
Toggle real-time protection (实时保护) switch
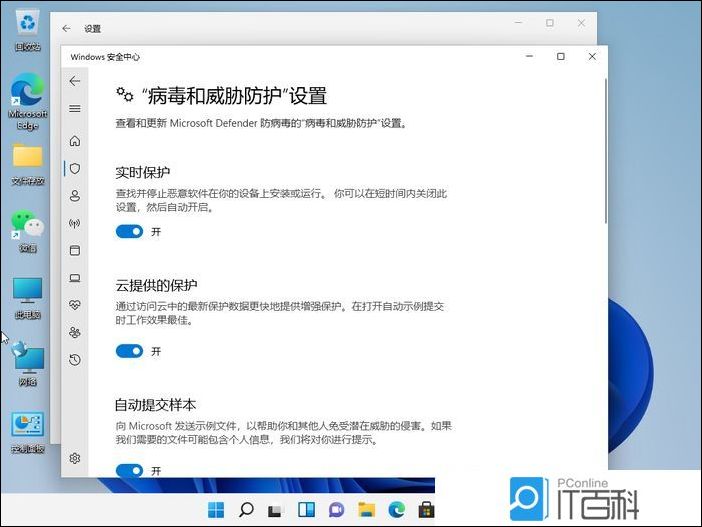point(129,231)
